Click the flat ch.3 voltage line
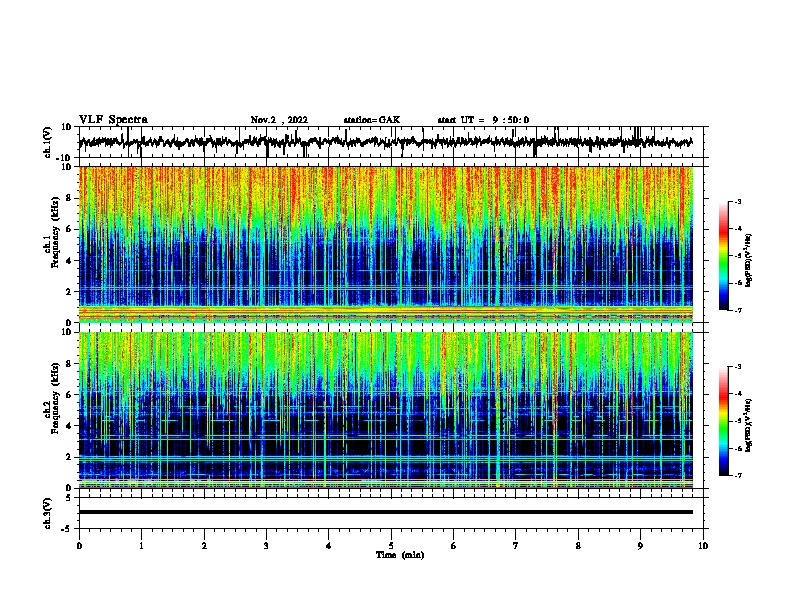 point(385,512)
